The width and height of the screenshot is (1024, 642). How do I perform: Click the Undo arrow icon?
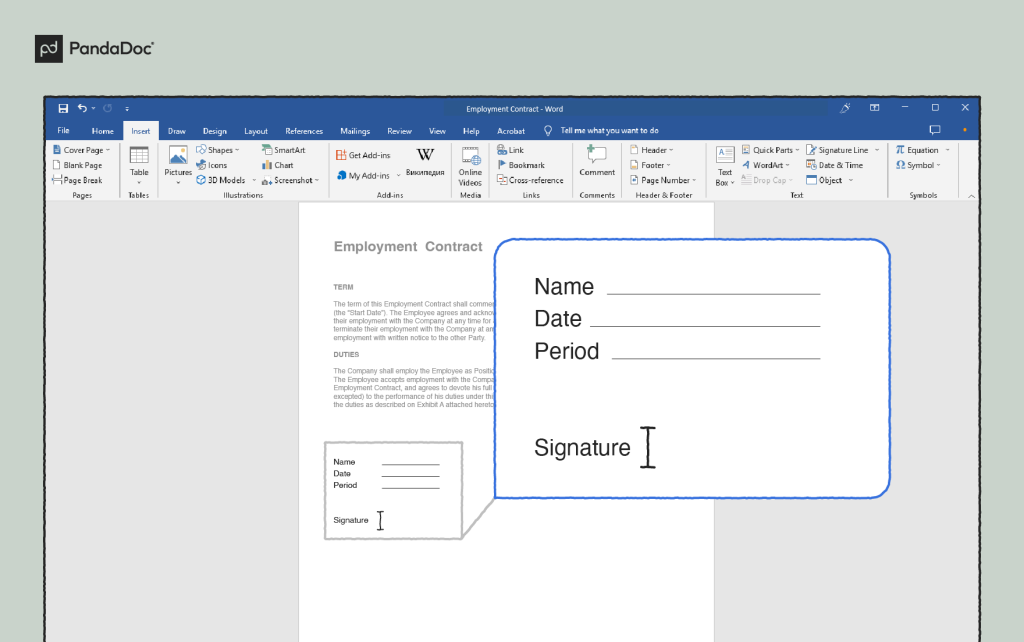[x=82, y=108]
